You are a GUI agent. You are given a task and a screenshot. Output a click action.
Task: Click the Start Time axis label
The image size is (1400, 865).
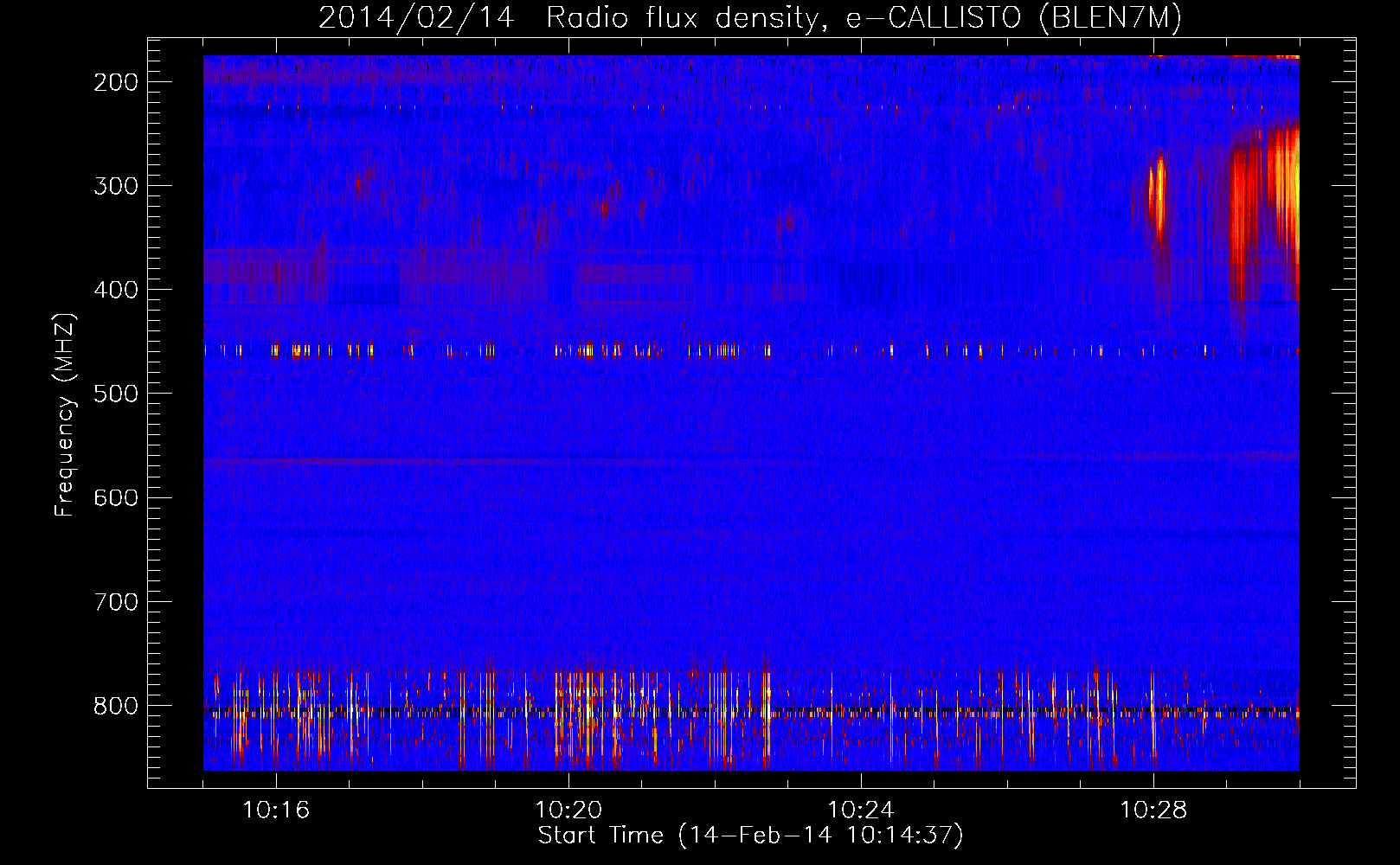coord(750,835)
